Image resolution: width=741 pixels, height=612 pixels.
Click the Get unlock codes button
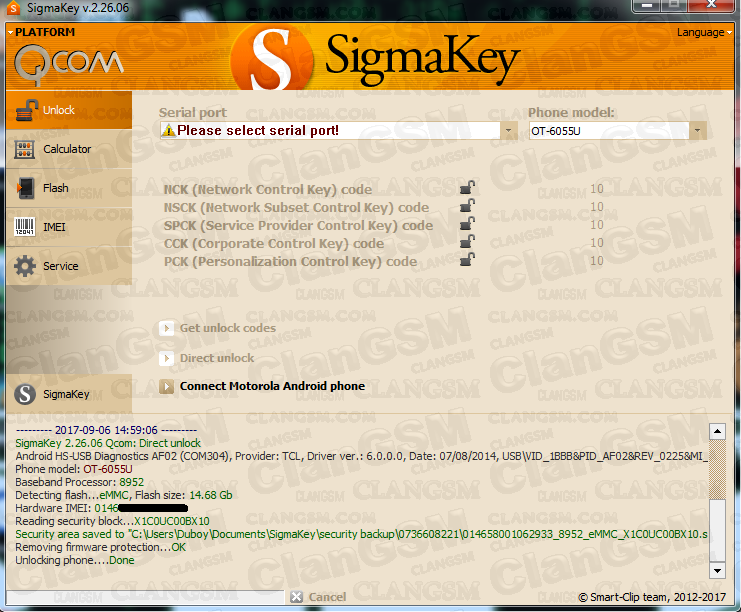pyautogui.click(x=218, y=328)
